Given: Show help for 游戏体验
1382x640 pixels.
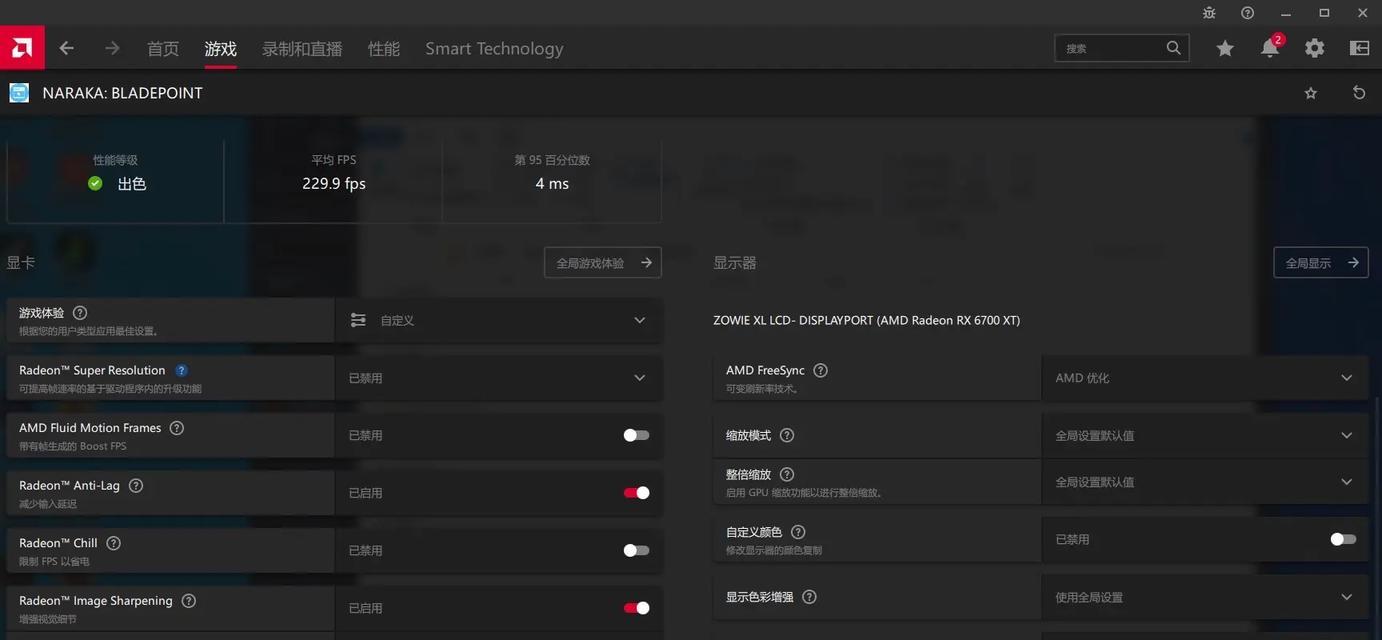Looking at the screenshot, I should 80,313.
